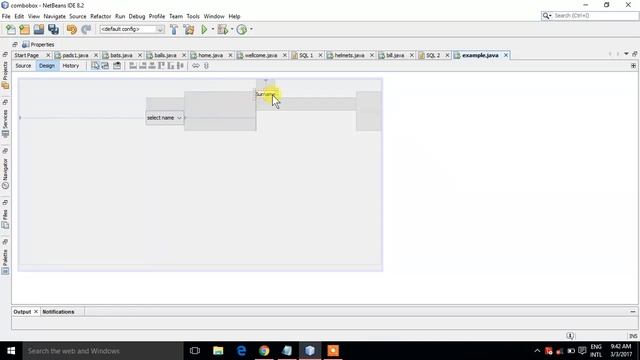Screen dimensions: 640x360
Task: Click the New File toolbar icon
Action: 11,29
